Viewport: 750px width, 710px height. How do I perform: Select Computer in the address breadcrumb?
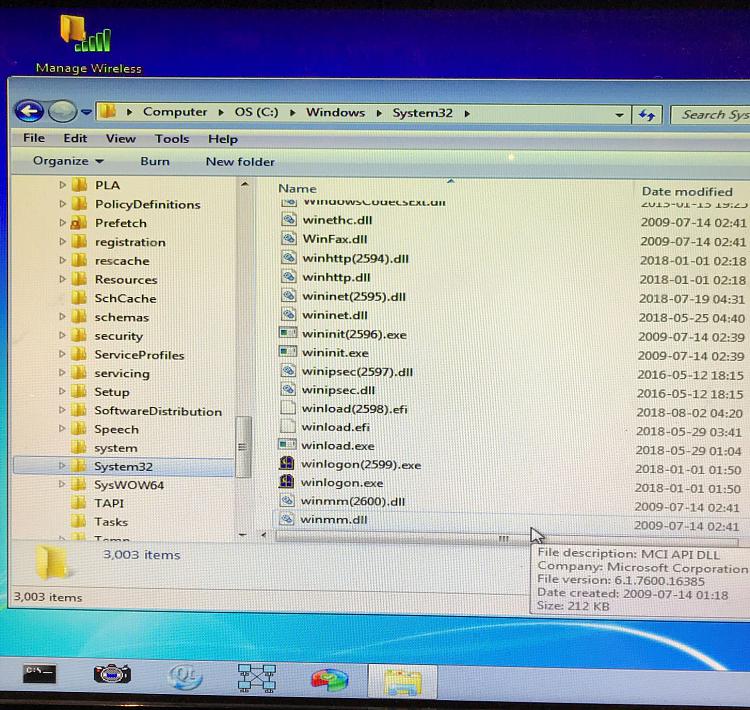click(x=175, y=112)
